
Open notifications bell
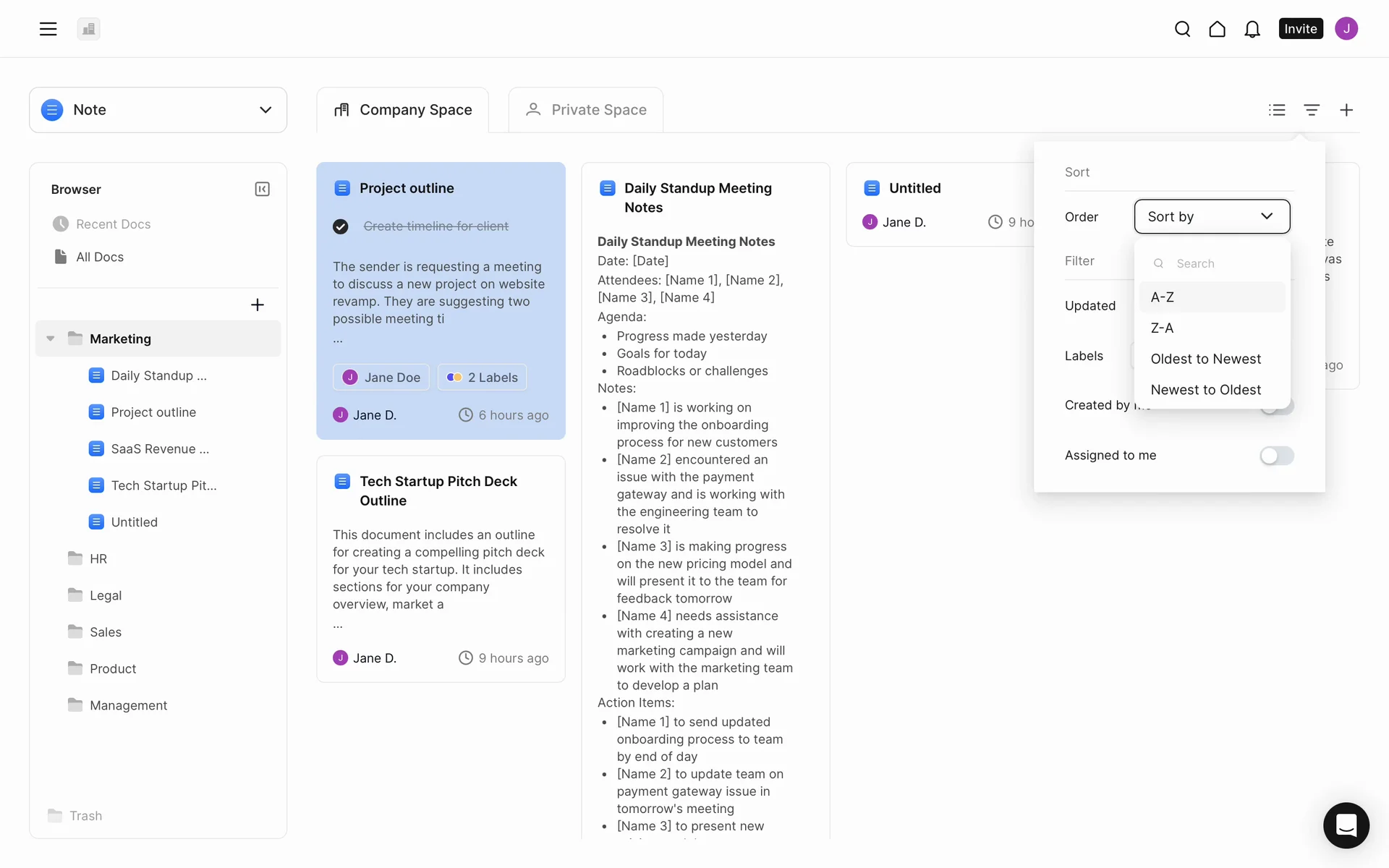point(1252,29)
